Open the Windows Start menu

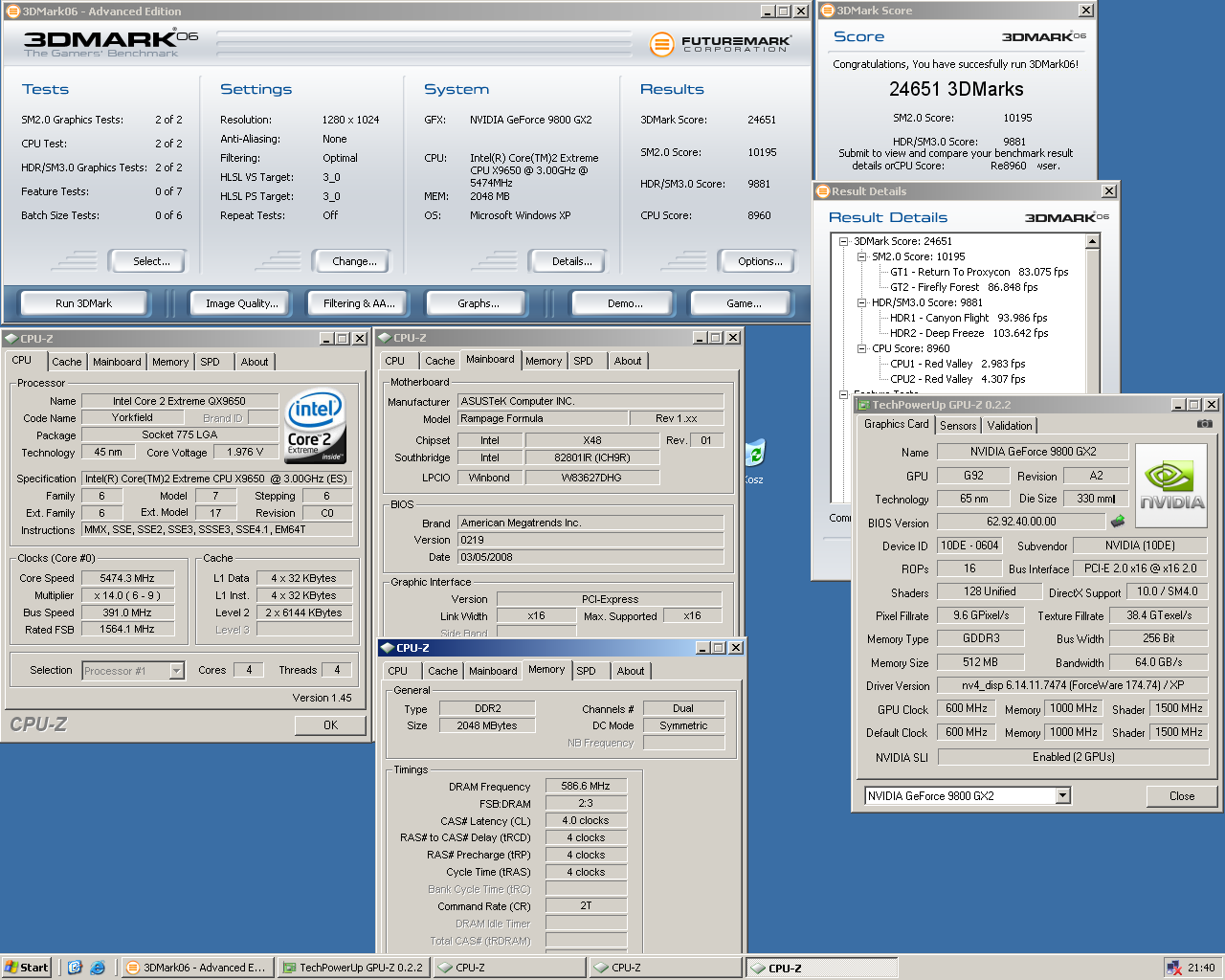(x=27, y=968)
